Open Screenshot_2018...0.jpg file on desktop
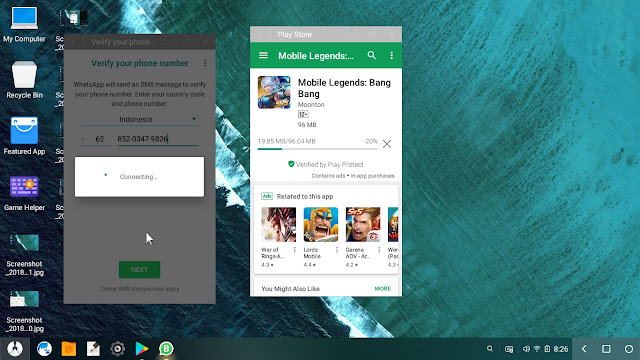Image resolution: width=640 pixels, height=360 pixels. 24,311
